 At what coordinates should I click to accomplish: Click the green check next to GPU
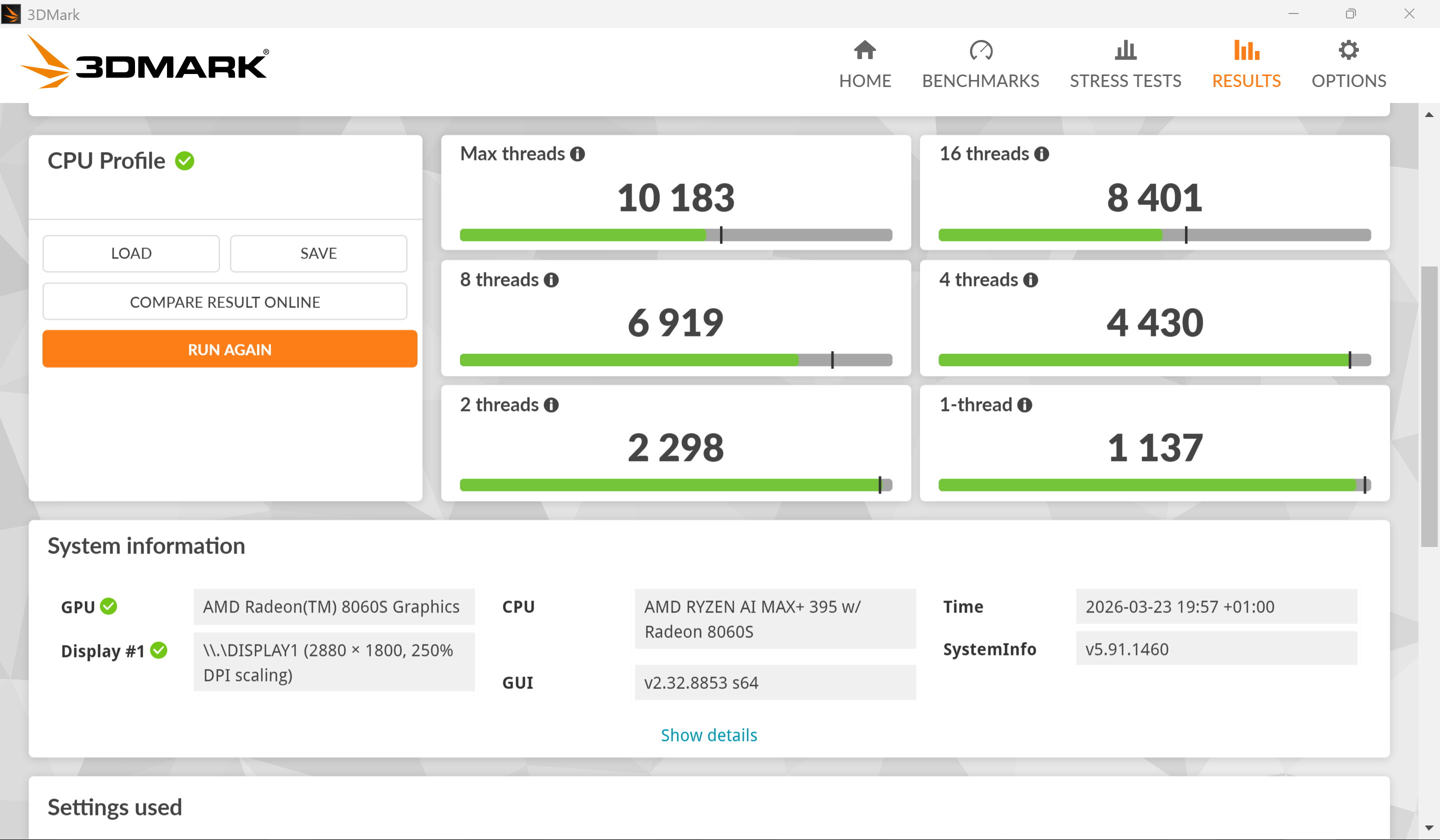(x=108, y=606)
